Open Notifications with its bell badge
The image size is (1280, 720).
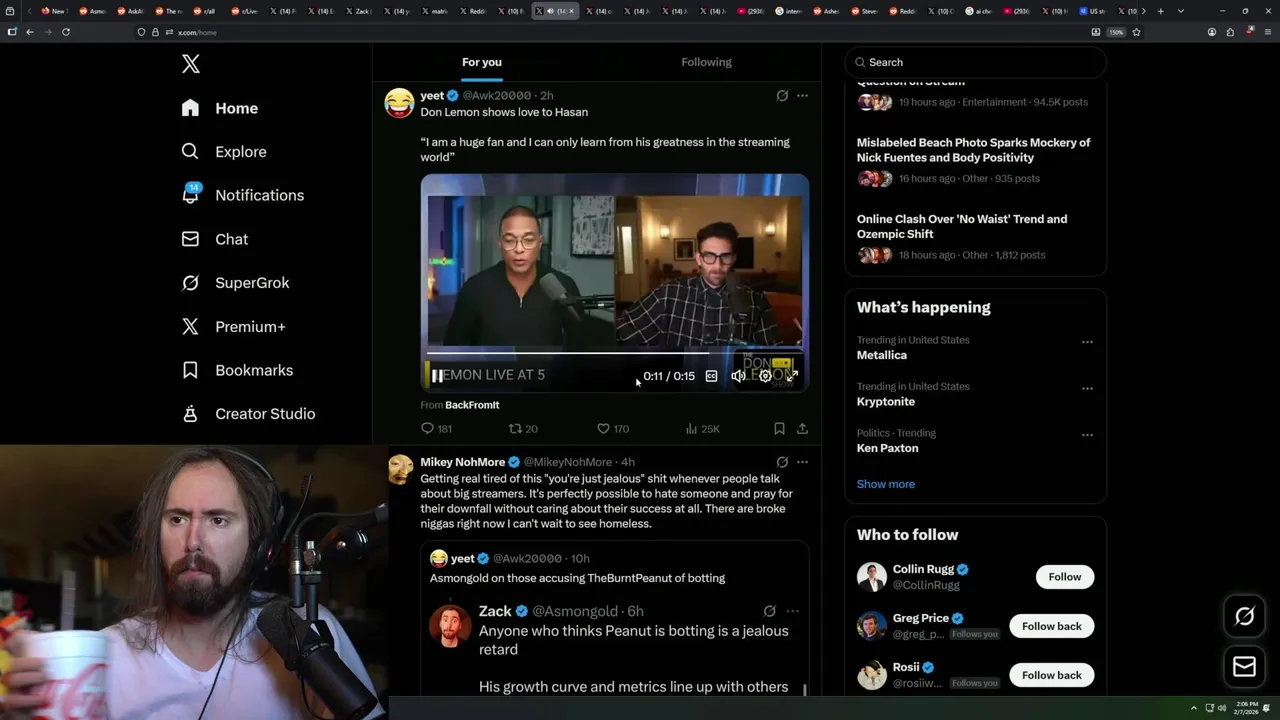[242, 195]
